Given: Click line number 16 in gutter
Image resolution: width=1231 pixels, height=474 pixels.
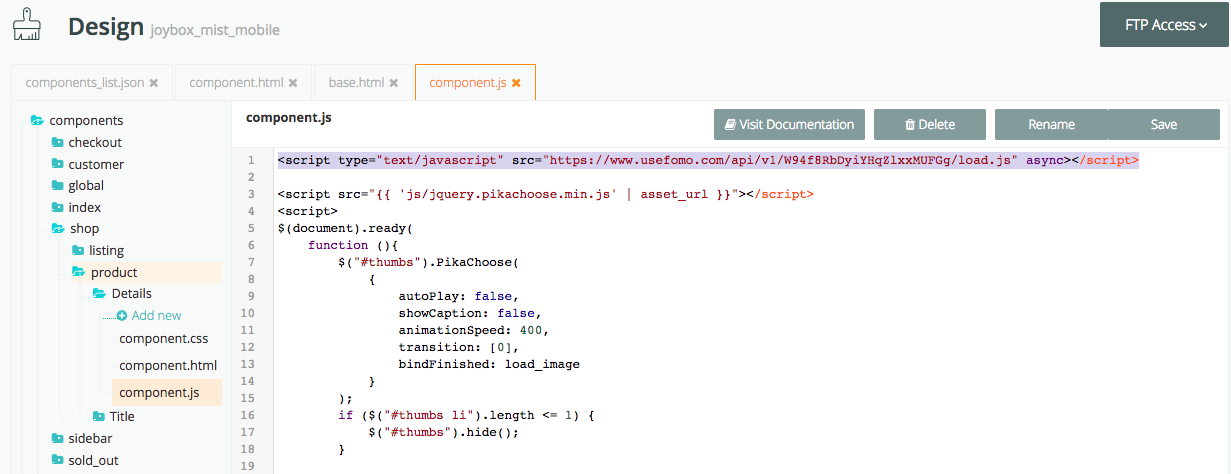Looking at the screenshot, I should (x=250, y=415).
